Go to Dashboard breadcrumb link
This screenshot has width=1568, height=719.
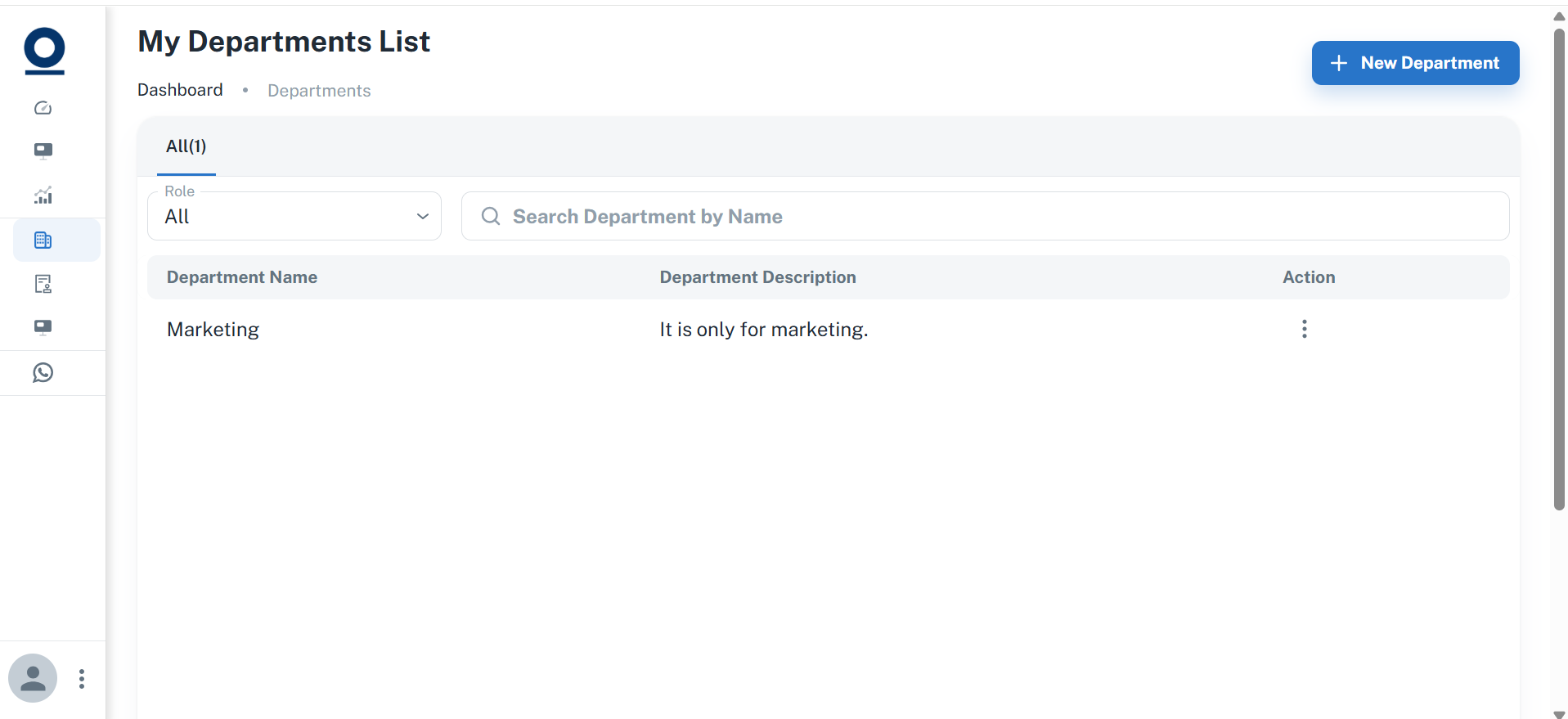(x=180, y=90)
